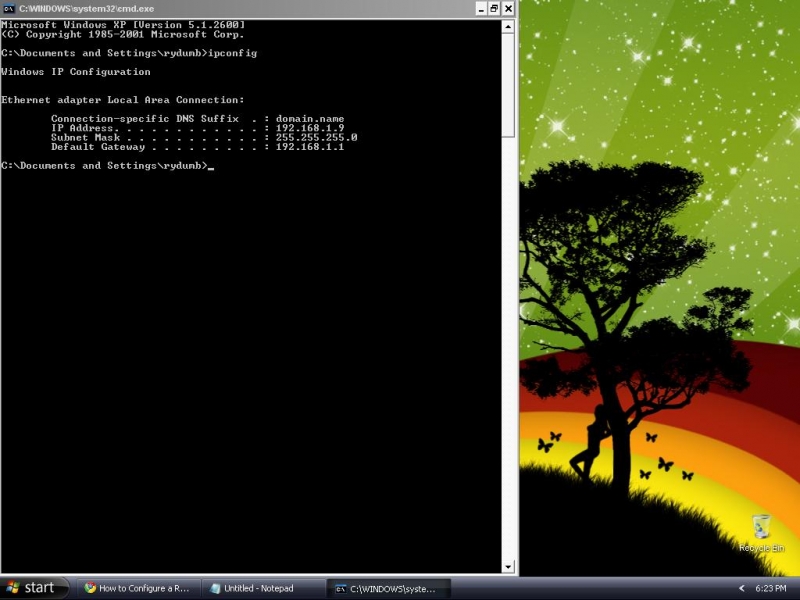Open the cmd.exe system menu icon
Viewport: 800px width, 600px height.
[8, 8]
